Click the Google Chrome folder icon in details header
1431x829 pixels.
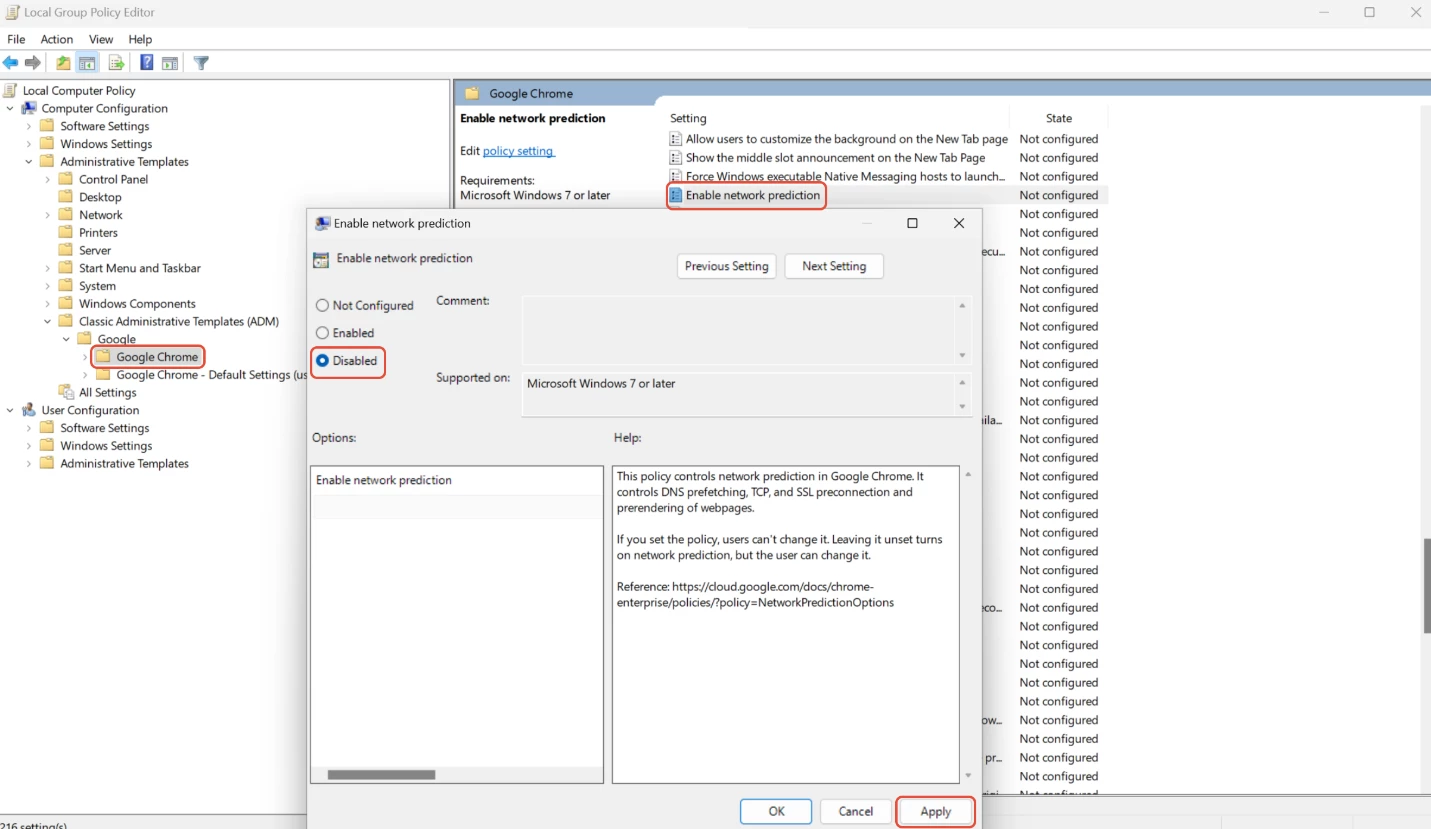(471, 93)
